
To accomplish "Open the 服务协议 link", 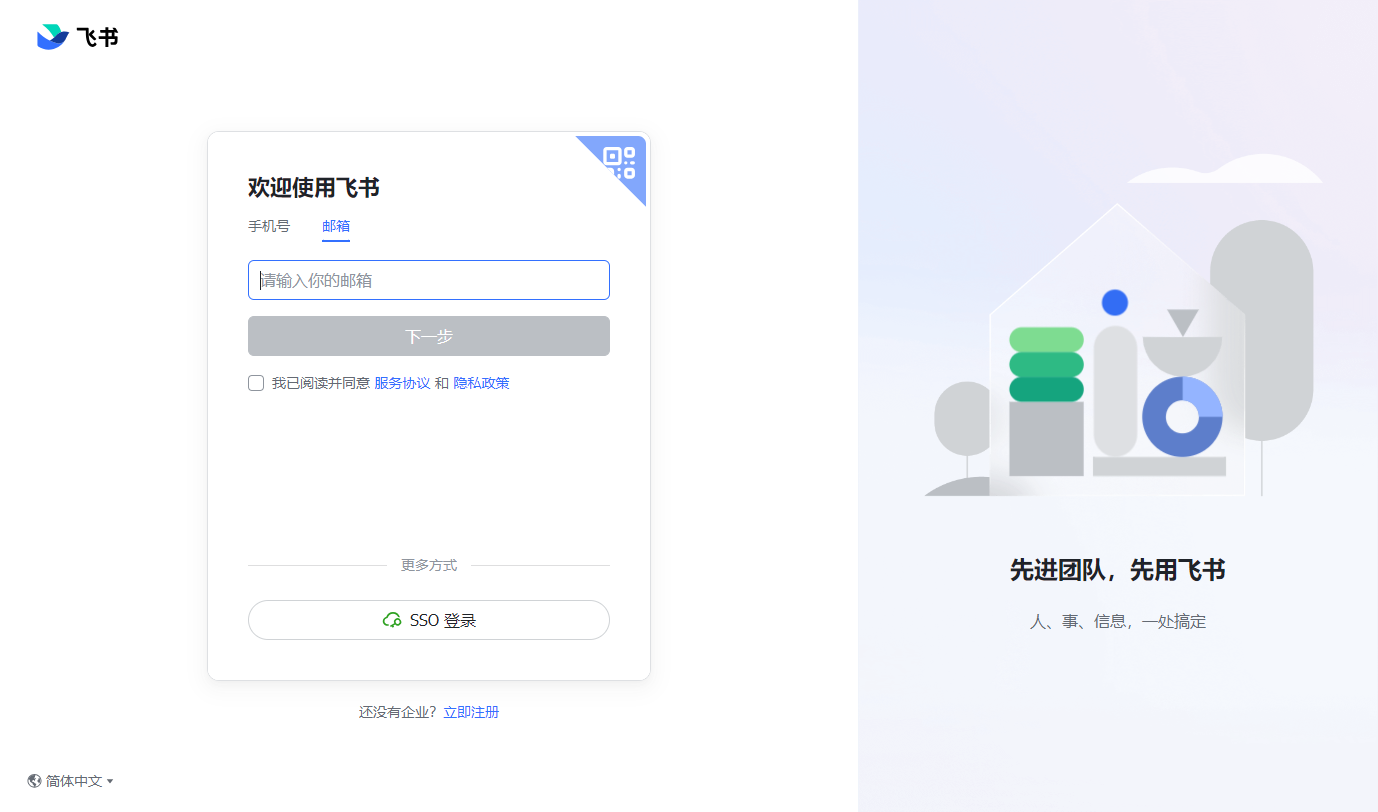I will pos(402,383).
